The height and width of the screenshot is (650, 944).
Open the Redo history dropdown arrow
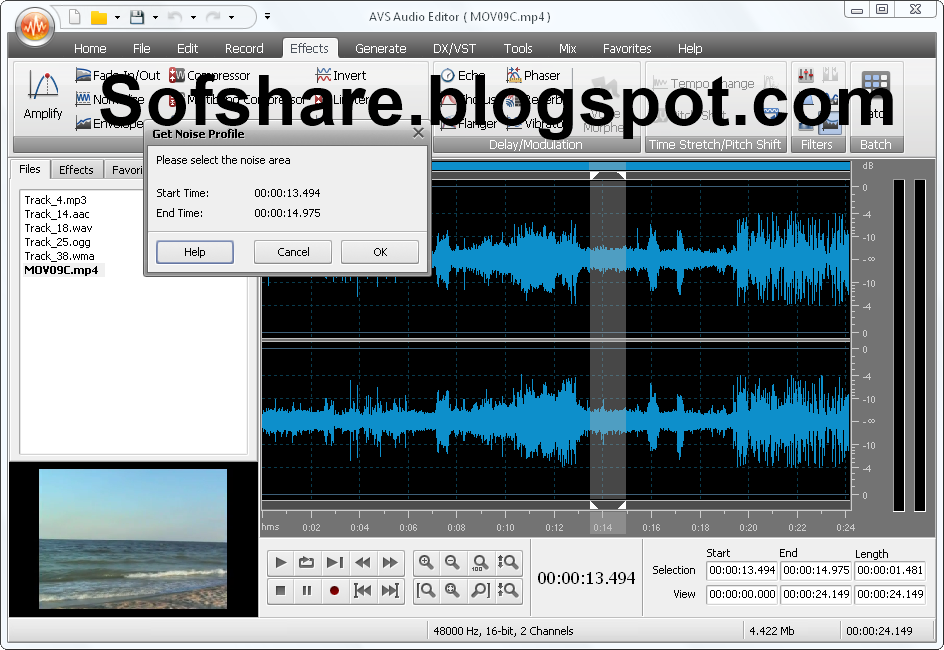[x=231, y=17]
